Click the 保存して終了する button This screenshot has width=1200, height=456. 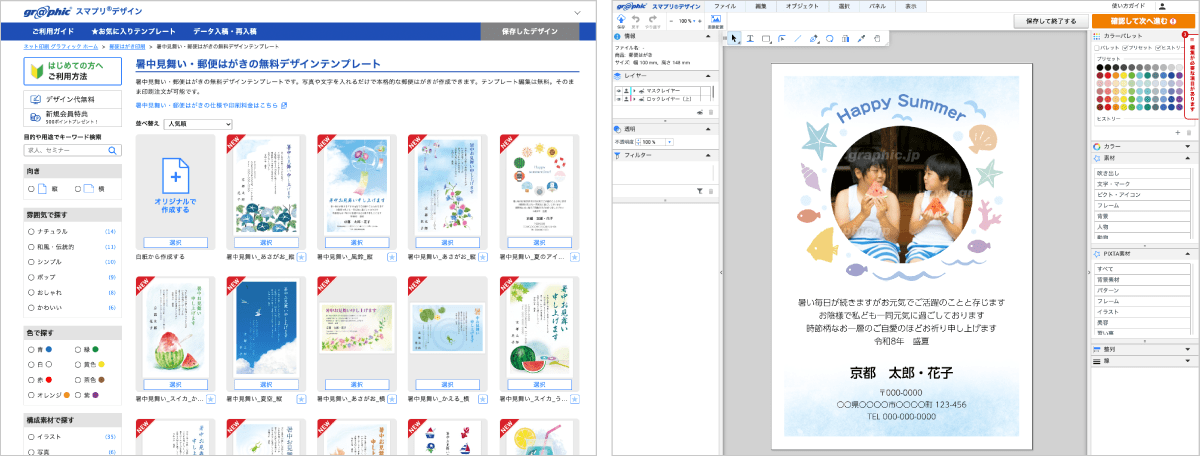pos(1050,20)
